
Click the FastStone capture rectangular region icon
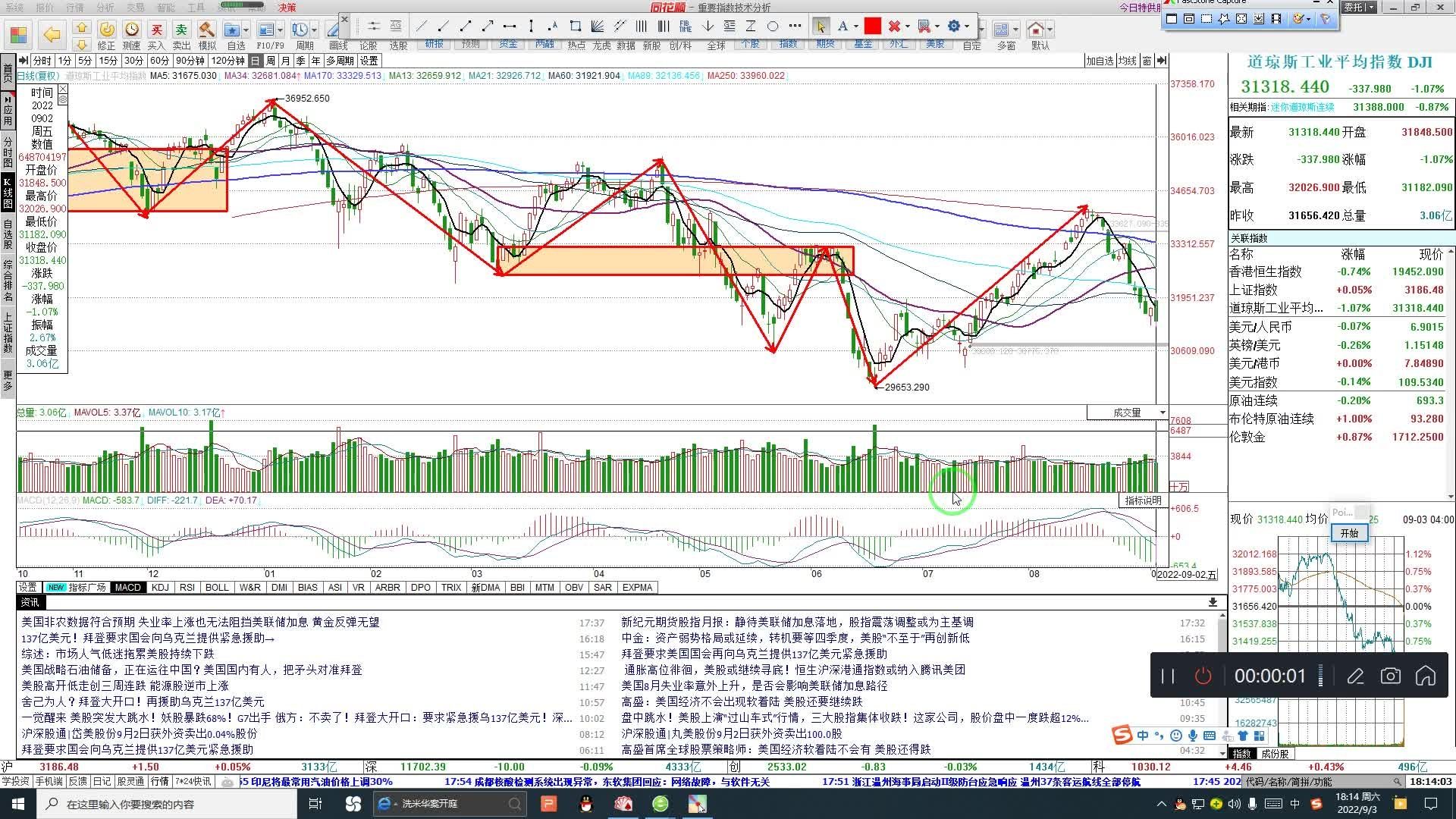click(x=1207, y=19)
